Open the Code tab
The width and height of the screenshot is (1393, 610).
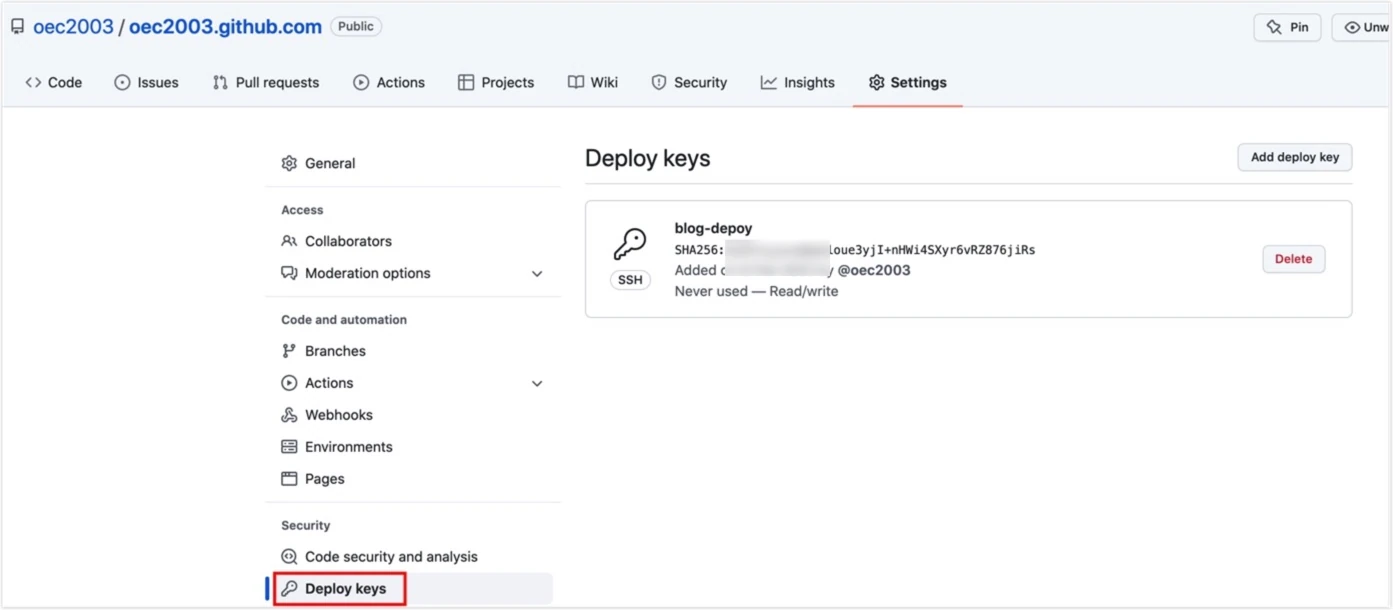click(54, 83)
